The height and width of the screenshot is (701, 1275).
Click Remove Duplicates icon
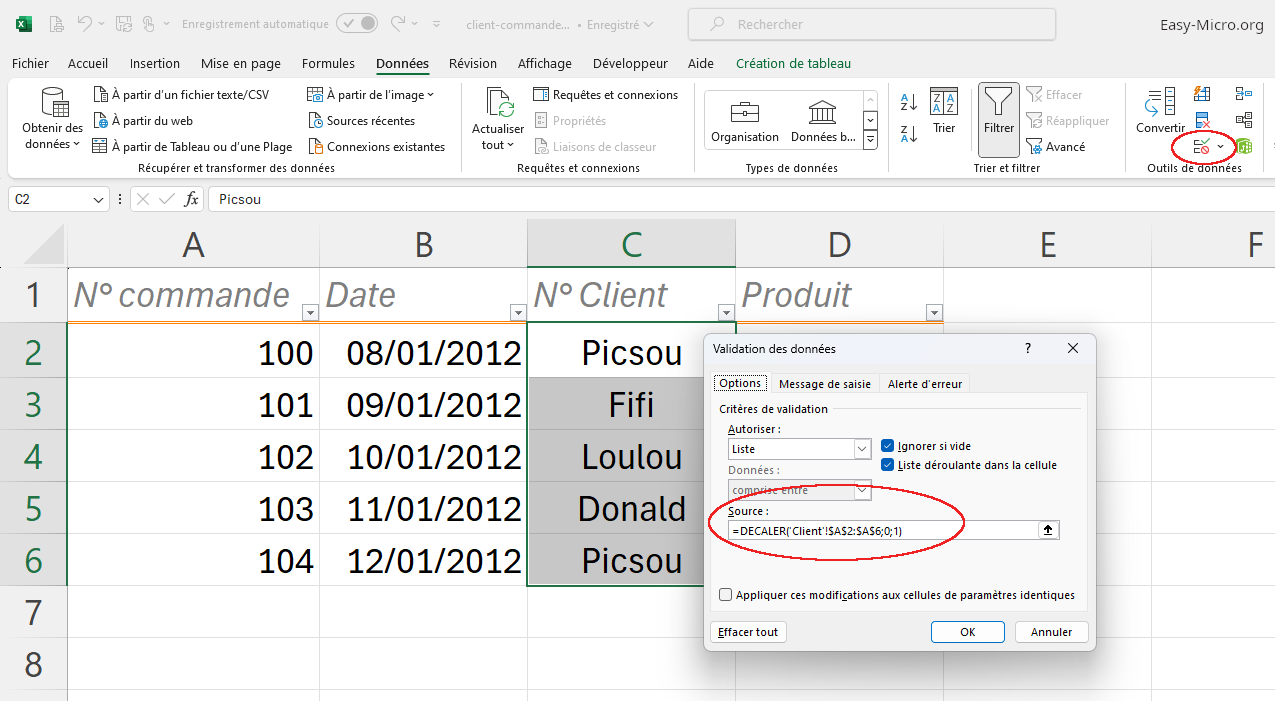(x=1203, y=121)
